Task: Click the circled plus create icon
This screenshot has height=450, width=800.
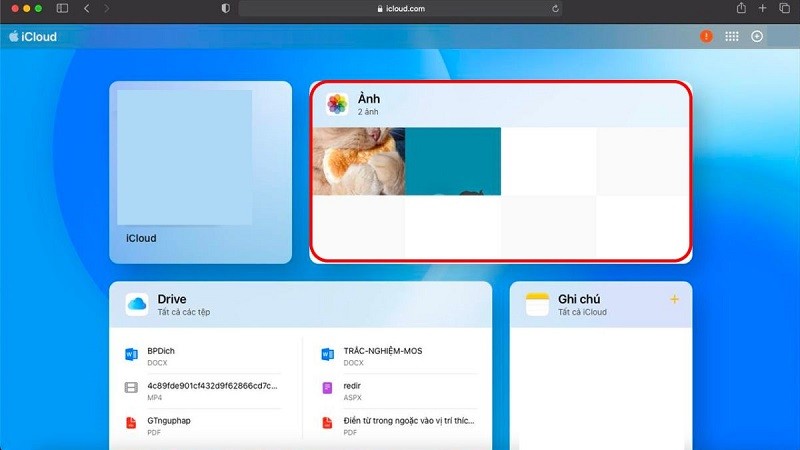Action: click(x=757, y=36)
